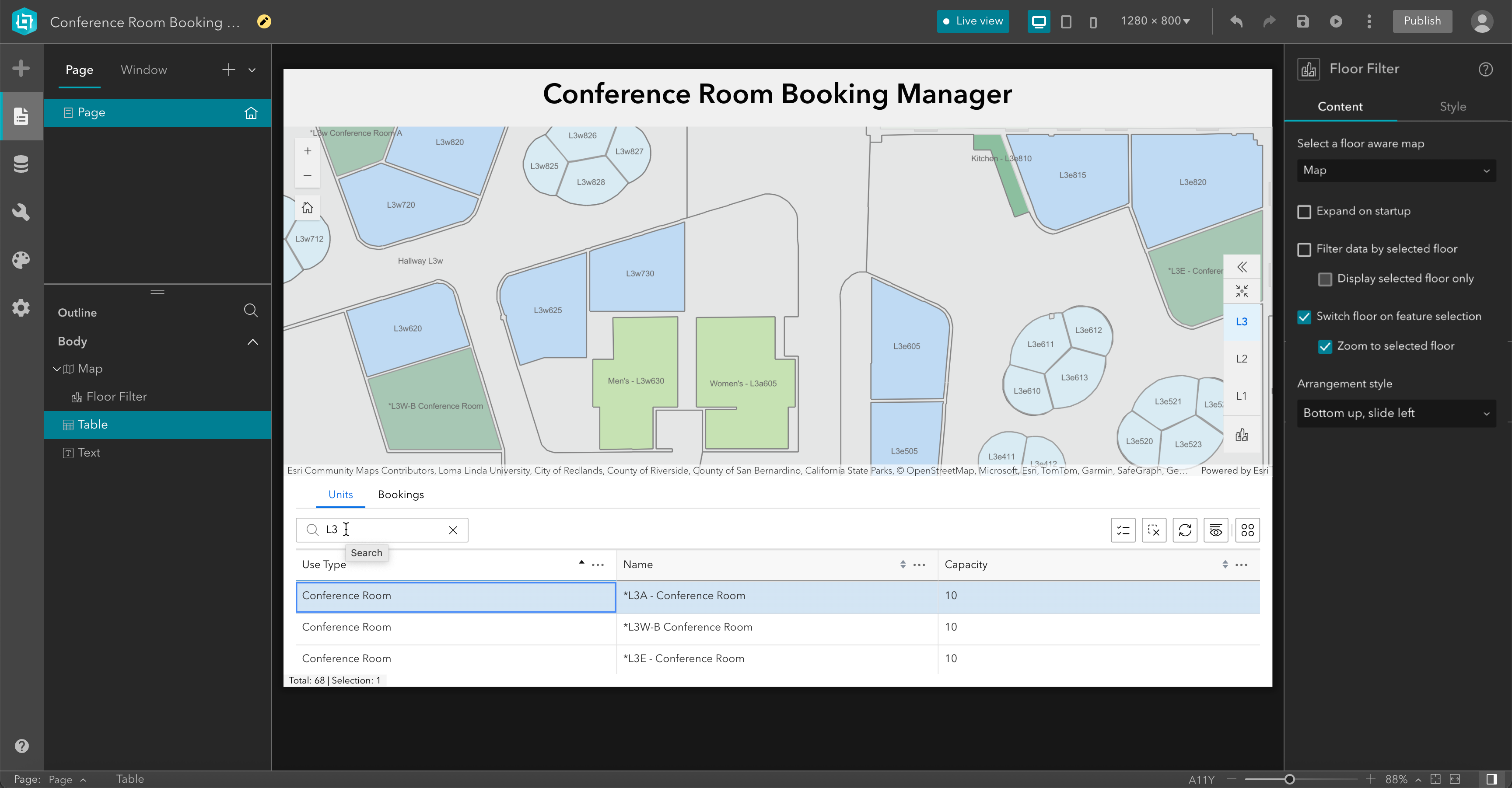Collapse the Body outline section
This screenshot has width=1512, height=788.
[x=252, y=342]
